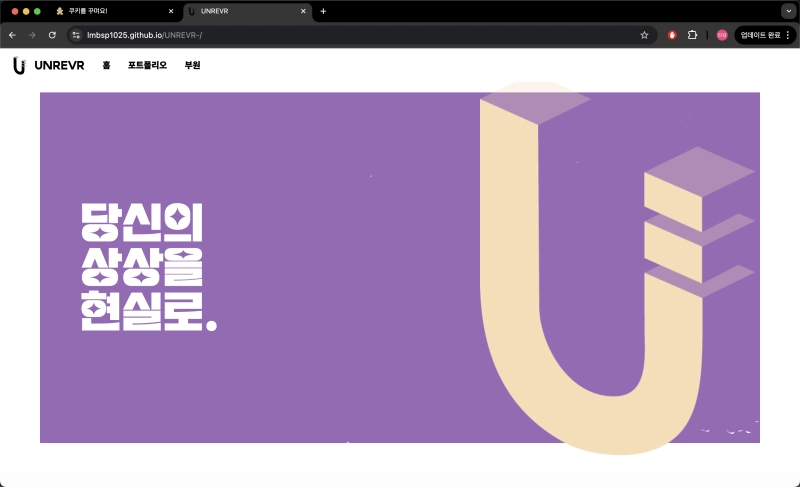Click the address bar URL field
This screenshot has height=487, width=800.
tap(350, 35)
